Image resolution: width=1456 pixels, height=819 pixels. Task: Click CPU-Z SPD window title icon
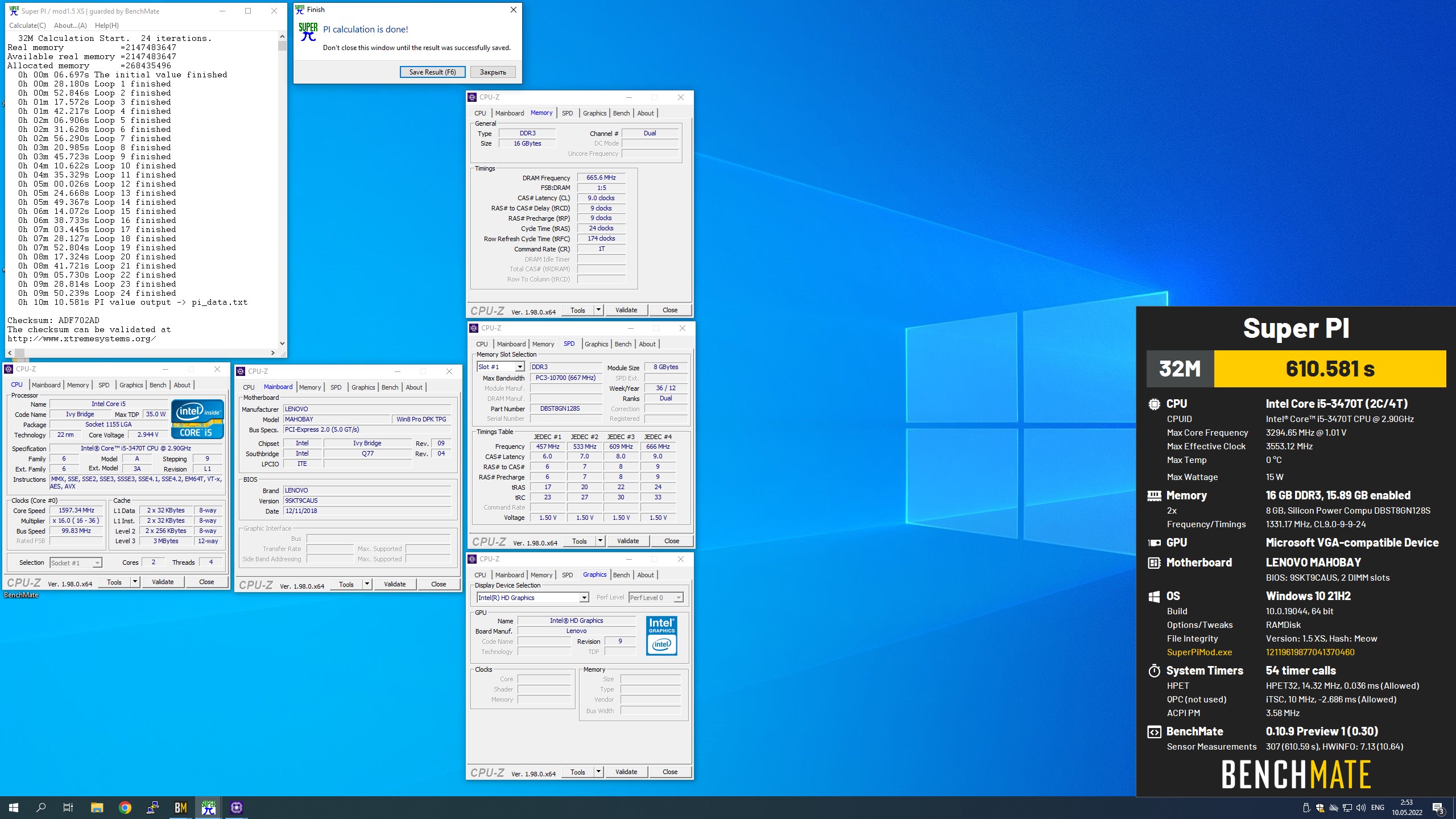(474, 328)
